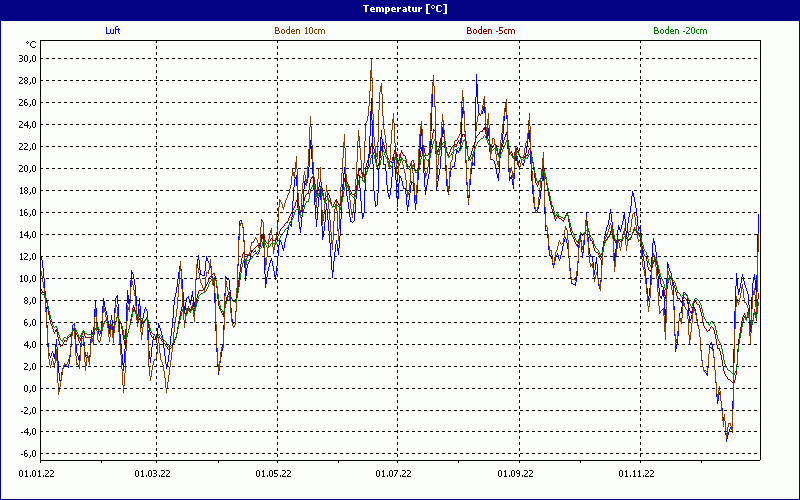Click the 24,0 temperature axis label
This screenshot has height=500, width=800.
pos(27,124)
